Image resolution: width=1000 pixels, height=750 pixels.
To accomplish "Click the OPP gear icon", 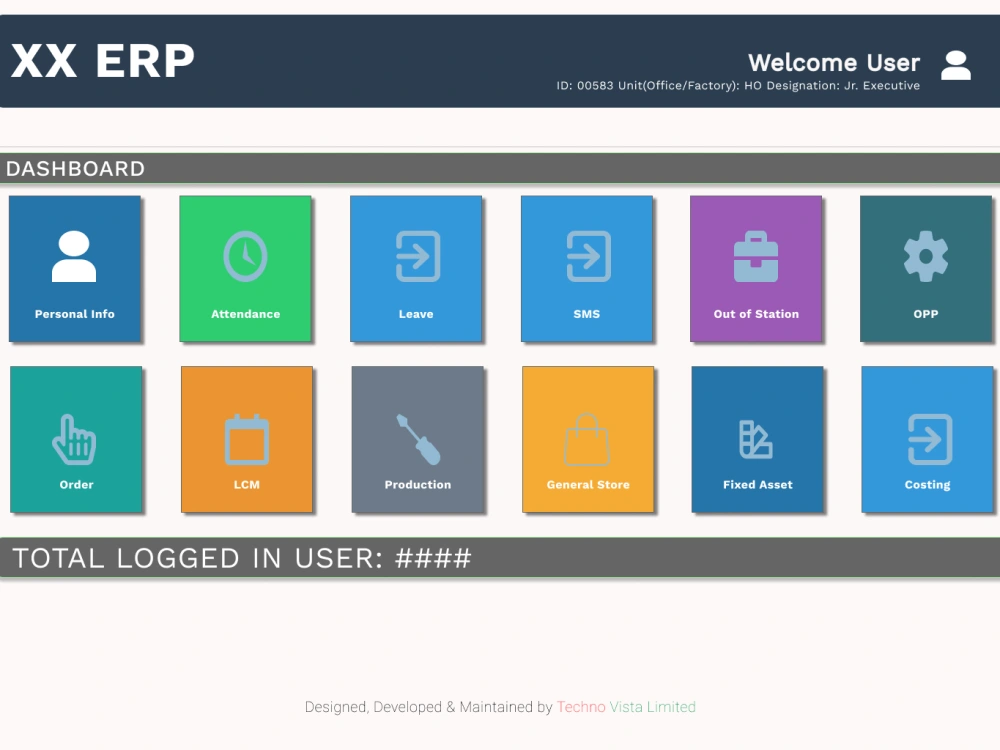I will tap(925, 256).
